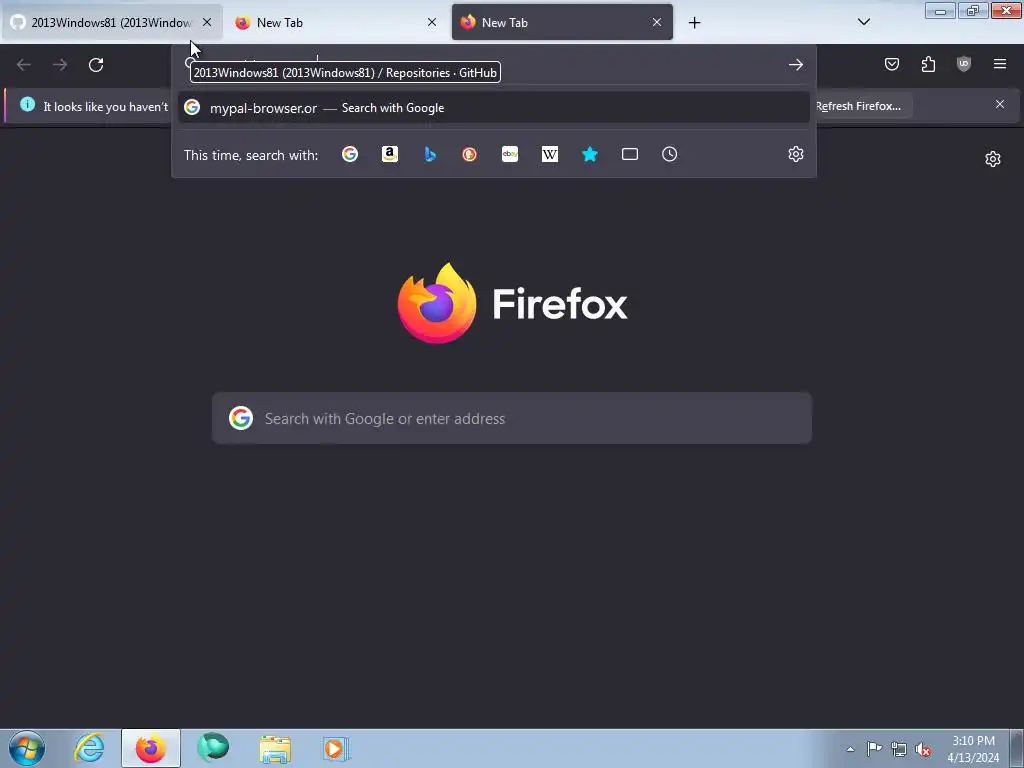Search history using the clock icon
This screenshot has height=768, width=1024.
coord(669,154)
